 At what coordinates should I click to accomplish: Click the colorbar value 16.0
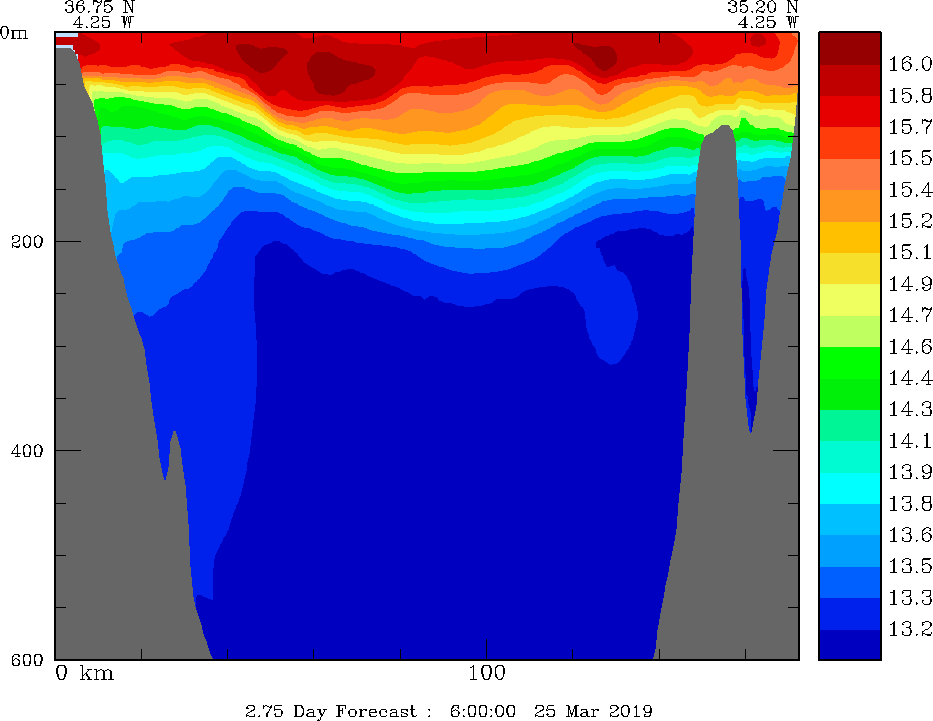910,64
